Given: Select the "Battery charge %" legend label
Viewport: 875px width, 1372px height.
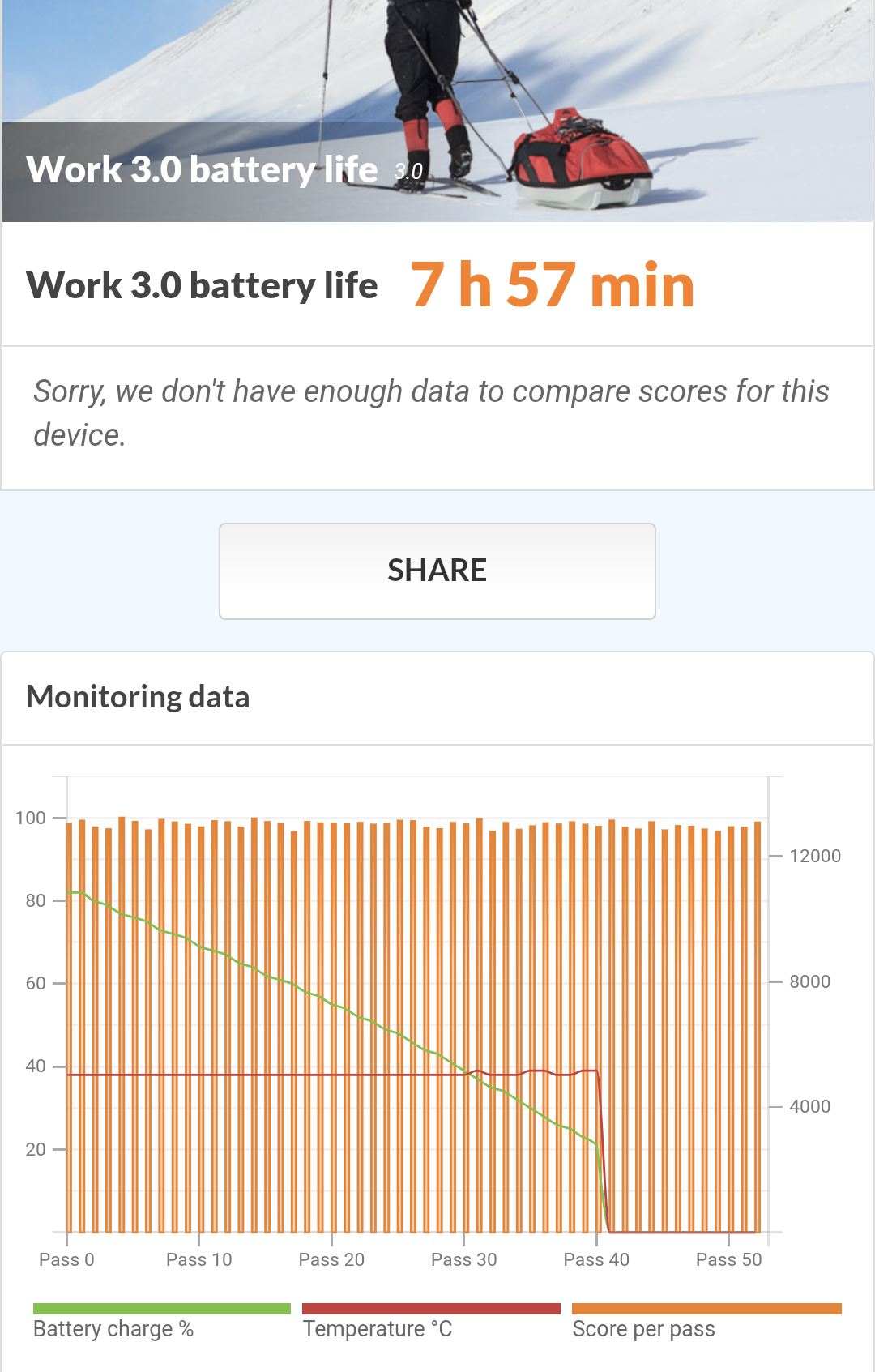Looking at the screenshot, I should point(113,1329).
